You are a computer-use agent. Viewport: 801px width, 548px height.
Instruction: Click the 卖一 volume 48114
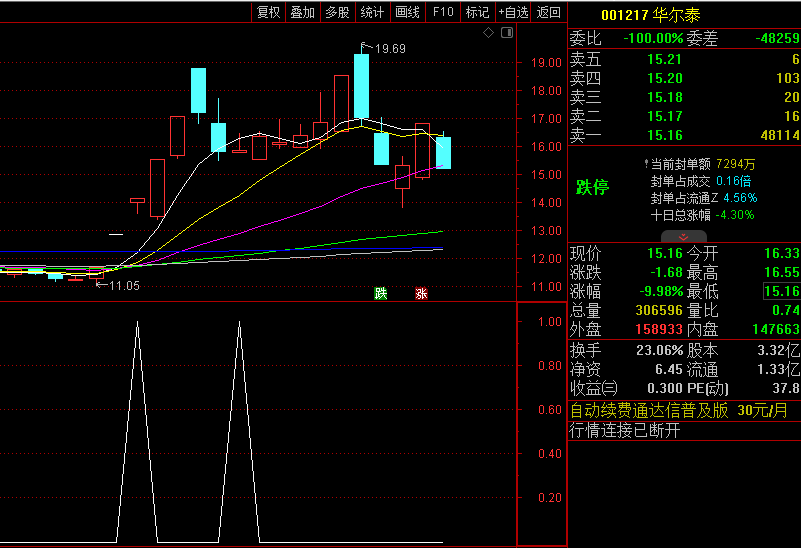point(780,135)
